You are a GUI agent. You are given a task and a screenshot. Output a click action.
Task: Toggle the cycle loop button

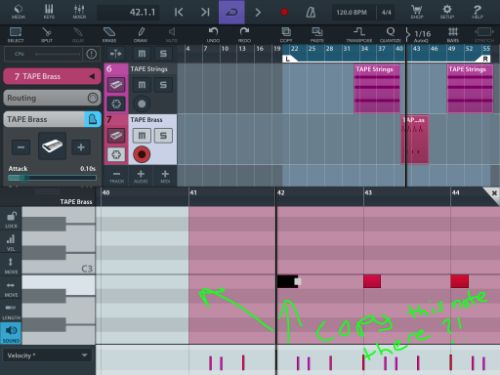pos(232,12)
